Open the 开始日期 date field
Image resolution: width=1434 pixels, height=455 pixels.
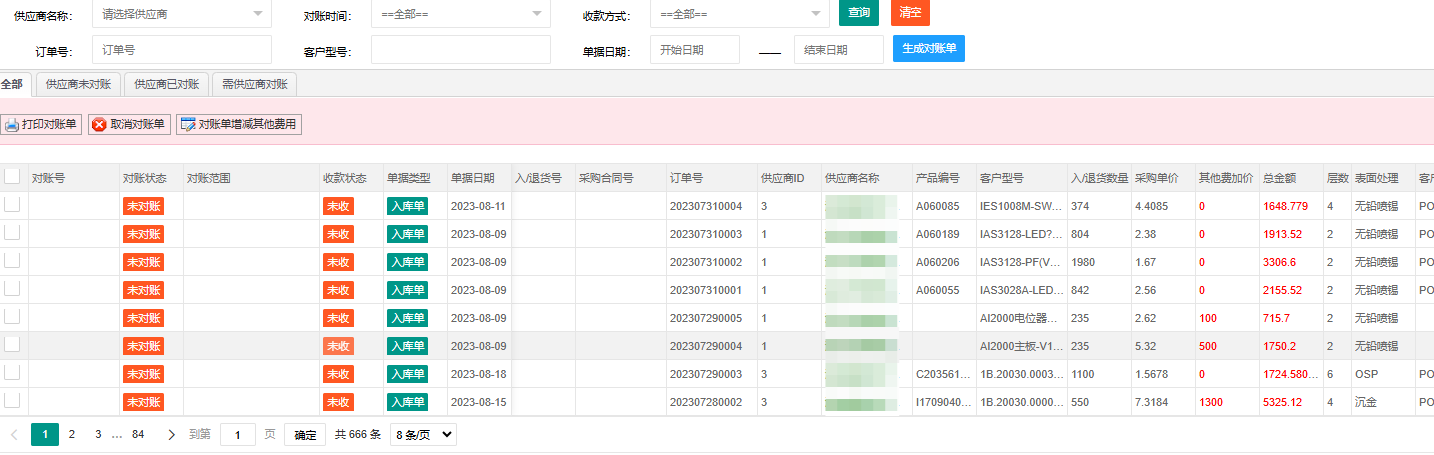(x=695, y=50)
